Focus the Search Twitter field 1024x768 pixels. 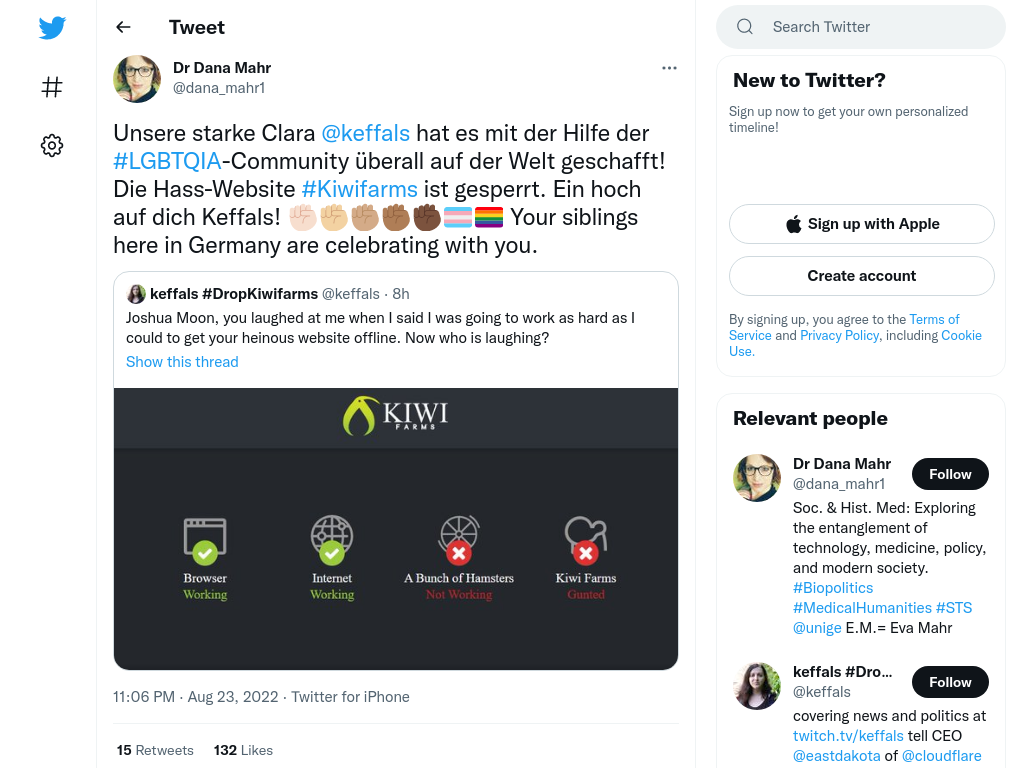[861, 27]
